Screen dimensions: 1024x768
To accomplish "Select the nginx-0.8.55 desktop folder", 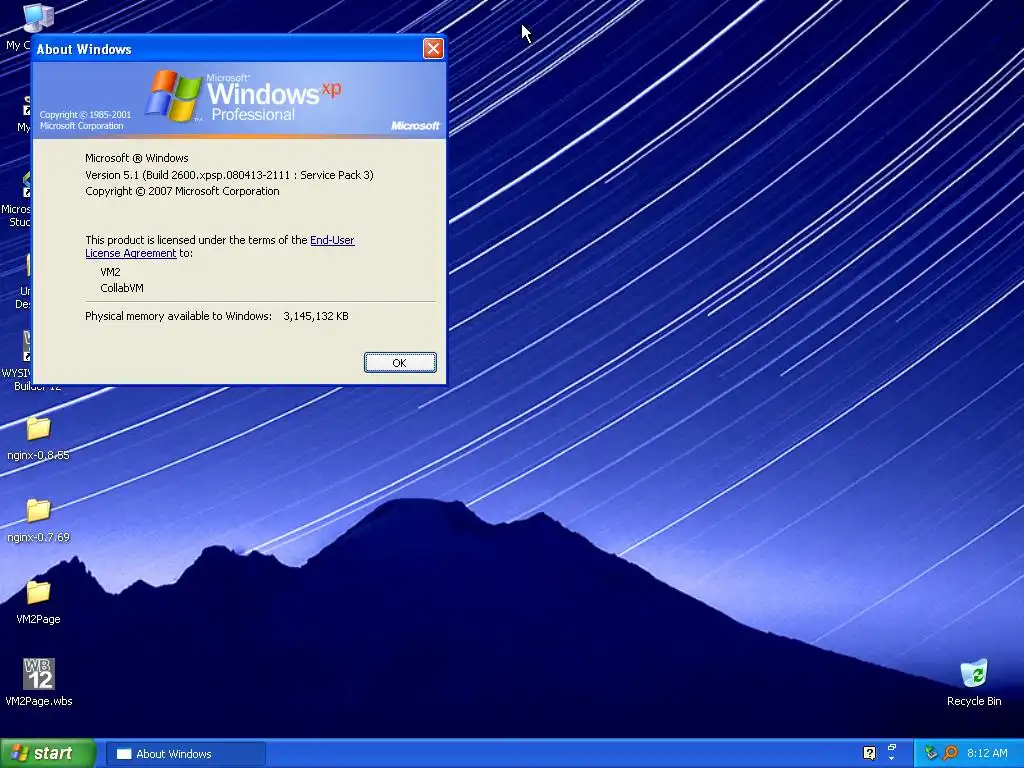I will 38,439.
